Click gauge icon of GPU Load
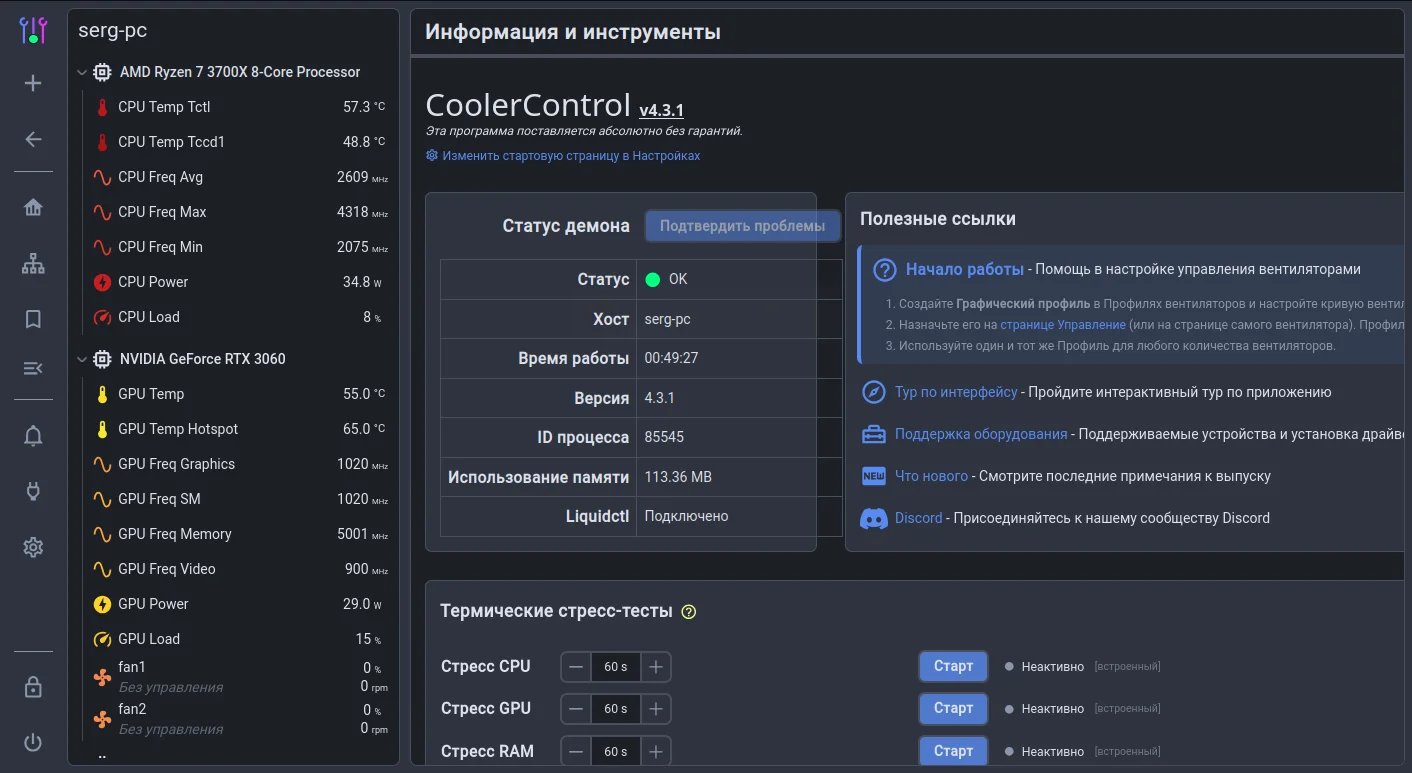Screen dimensions: 1412x773 click(102, 639)
